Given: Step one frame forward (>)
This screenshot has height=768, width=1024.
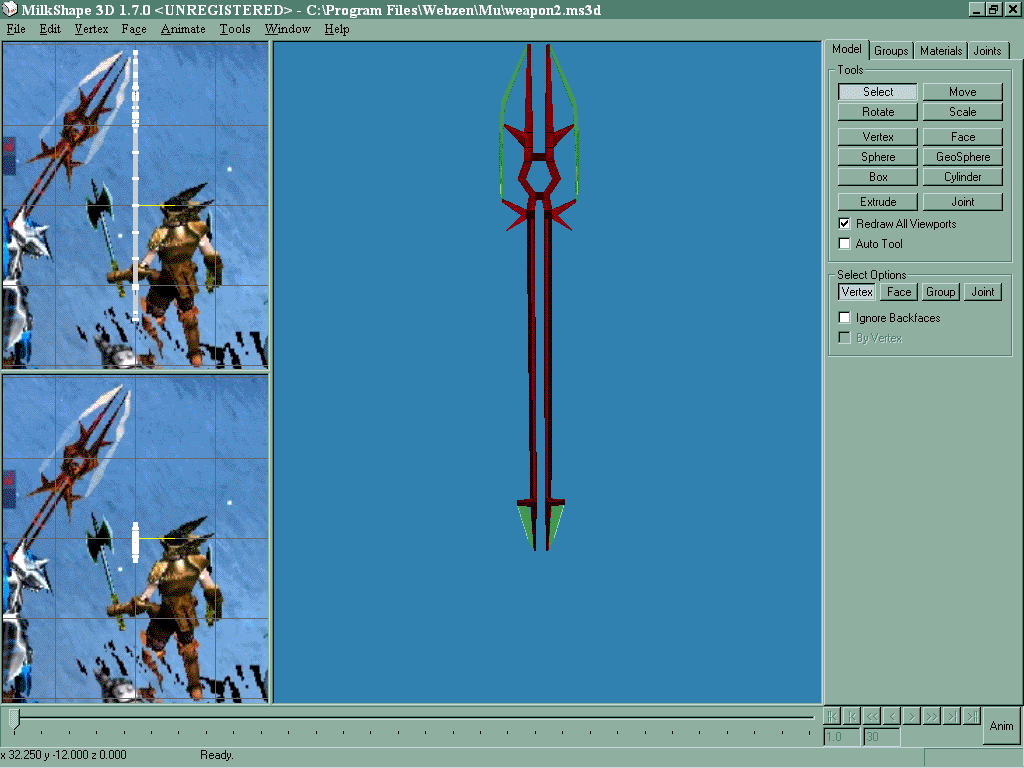Looking at the screenshot, I should (912, 716).
